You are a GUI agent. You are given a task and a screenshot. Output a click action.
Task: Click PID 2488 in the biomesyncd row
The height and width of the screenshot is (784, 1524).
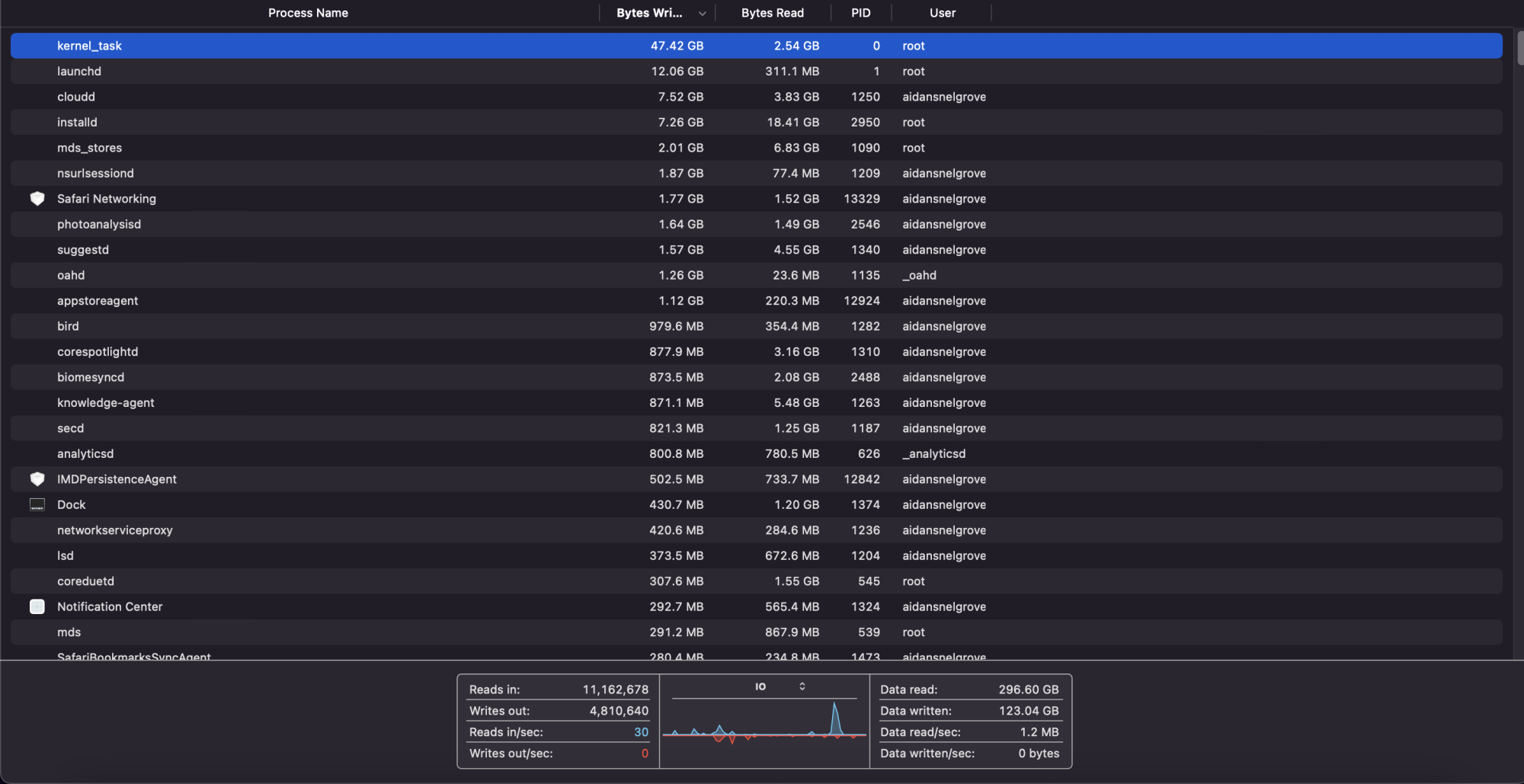click(x=865, y=377)
